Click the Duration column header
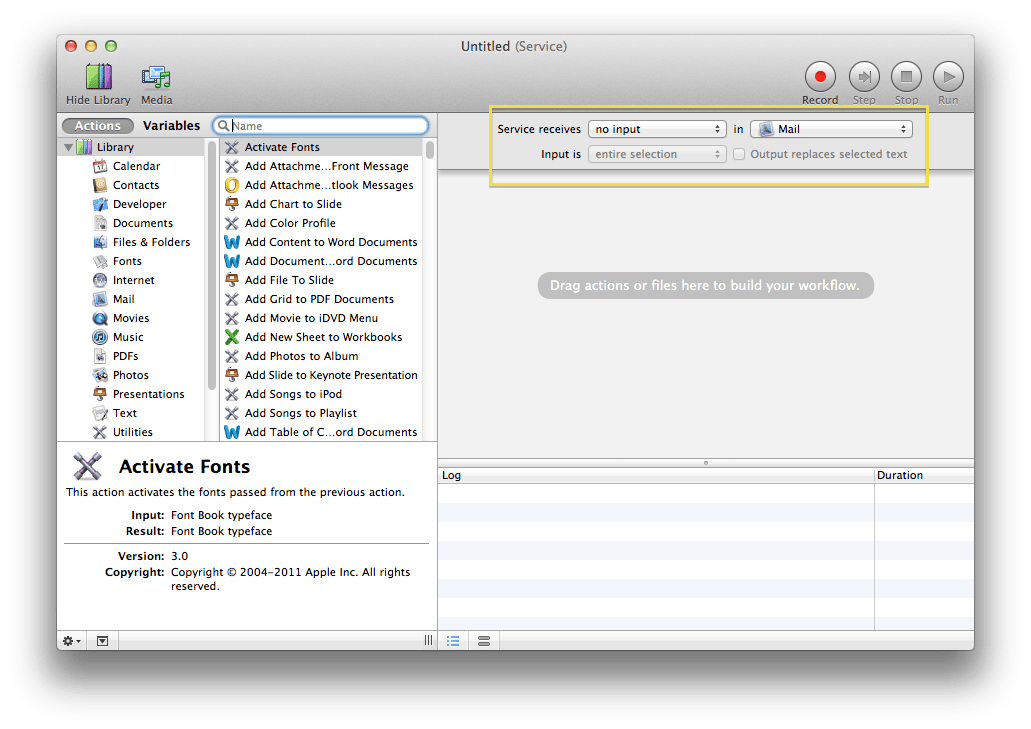This screenshot has width=1031, height=729. [924, 475]
